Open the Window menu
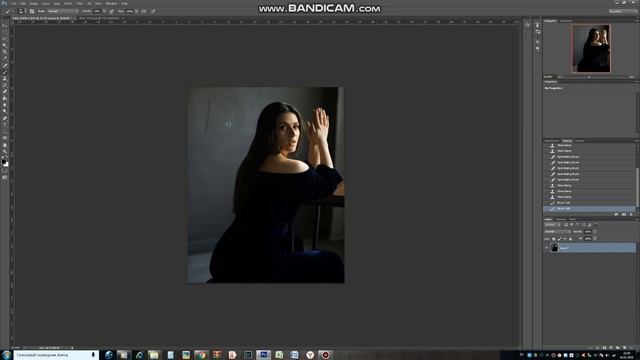This screenshot has width=640, height=360. coord(111,3)
